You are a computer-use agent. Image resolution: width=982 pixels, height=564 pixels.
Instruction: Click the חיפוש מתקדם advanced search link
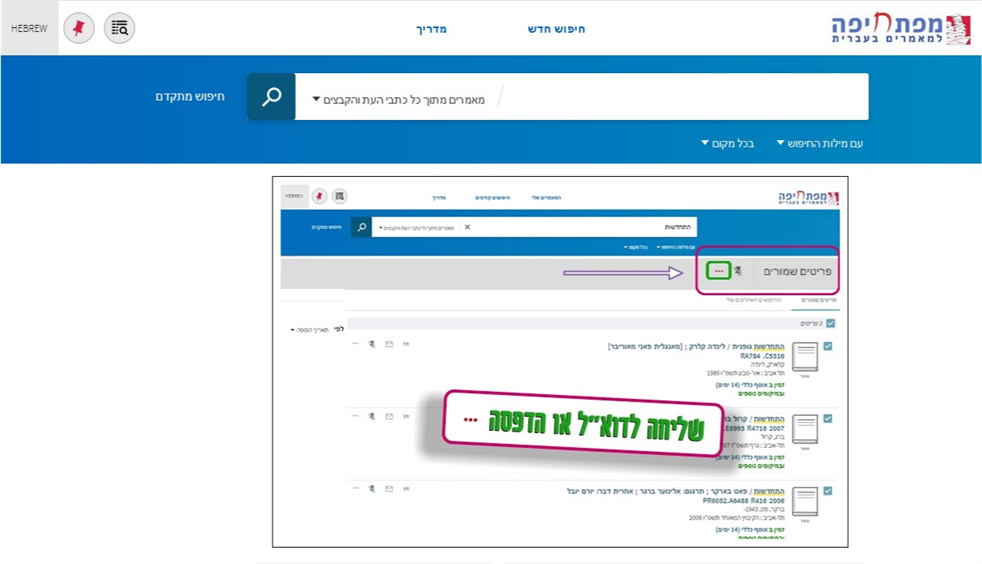190,97
